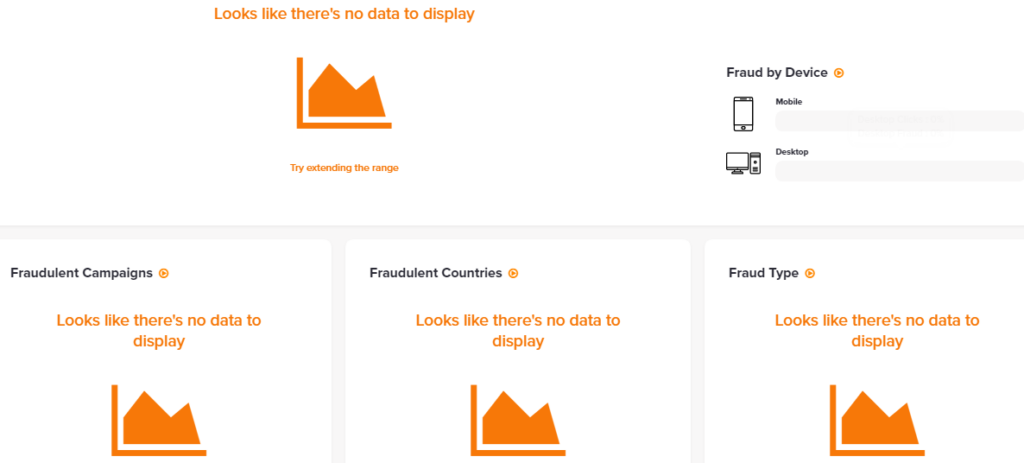Click the top orange no-data chart icon

point(344,93)
